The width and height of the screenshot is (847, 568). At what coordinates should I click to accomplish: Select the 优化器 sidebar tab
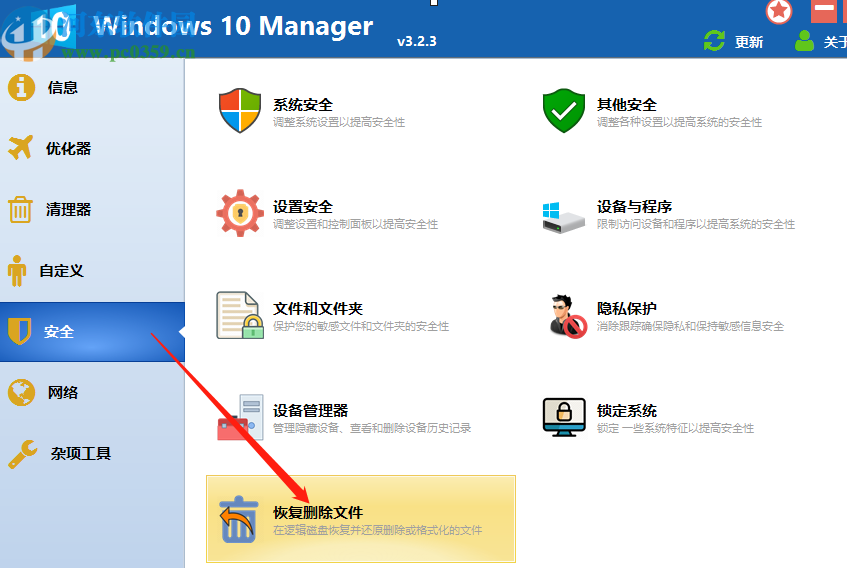[92, 148]
